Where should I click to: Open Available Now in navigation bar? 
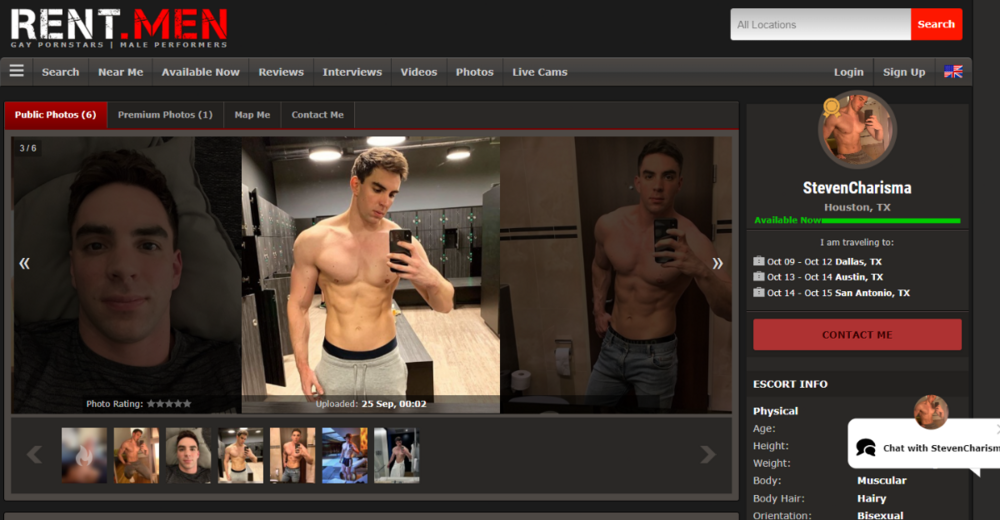click(200, 72)
